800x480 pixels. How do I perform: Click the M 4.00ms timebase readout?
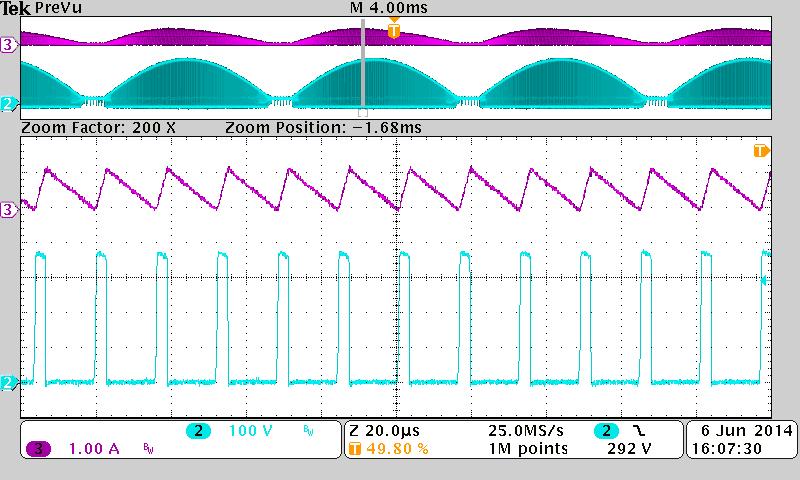click(389, 8)
